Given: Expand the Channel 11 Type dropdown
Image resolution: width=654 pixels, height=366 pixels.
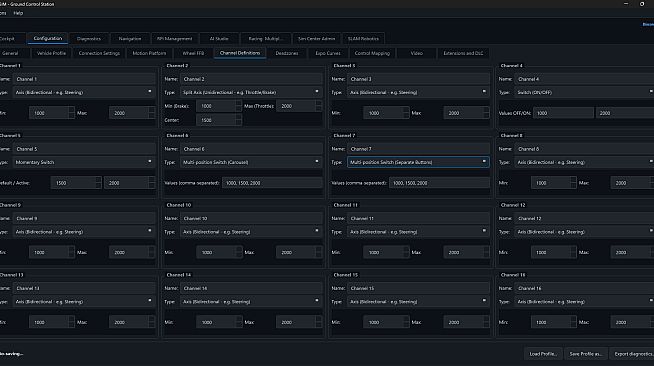Looking at the screenshot, I should point(418,232).
